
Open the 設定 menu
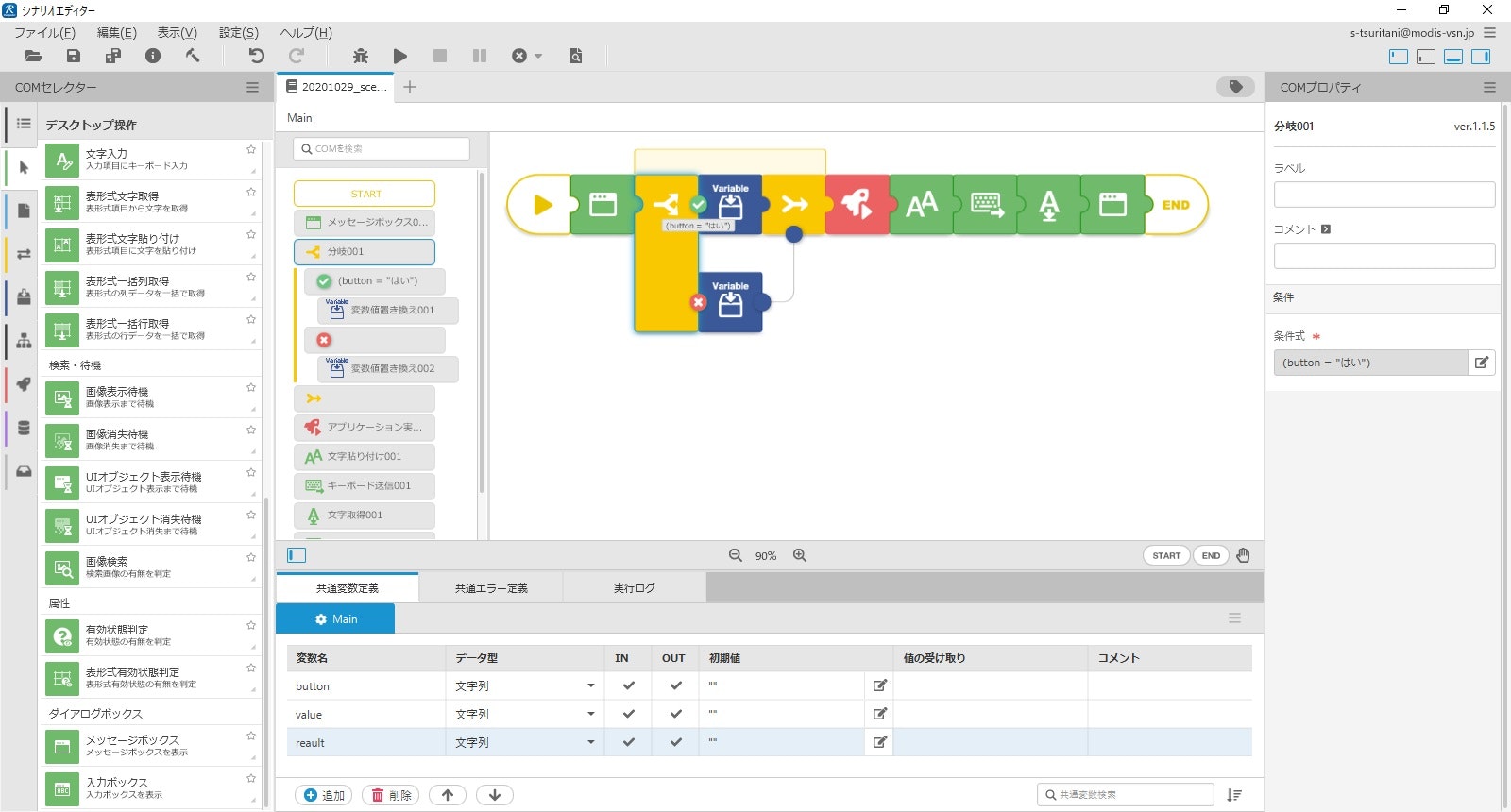pyautogui.click(x=239, y=33)
